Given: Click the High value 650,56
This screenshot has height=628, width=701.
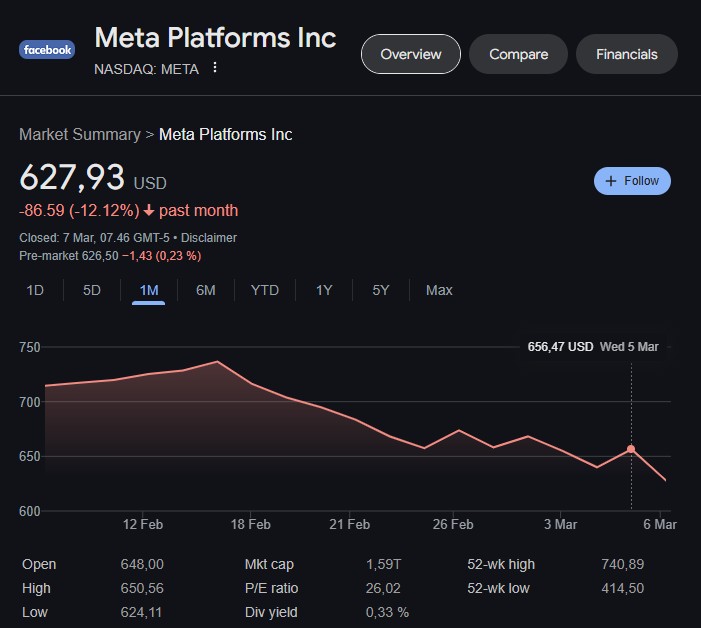Looking at the screenshot, I should coord(142,588).
